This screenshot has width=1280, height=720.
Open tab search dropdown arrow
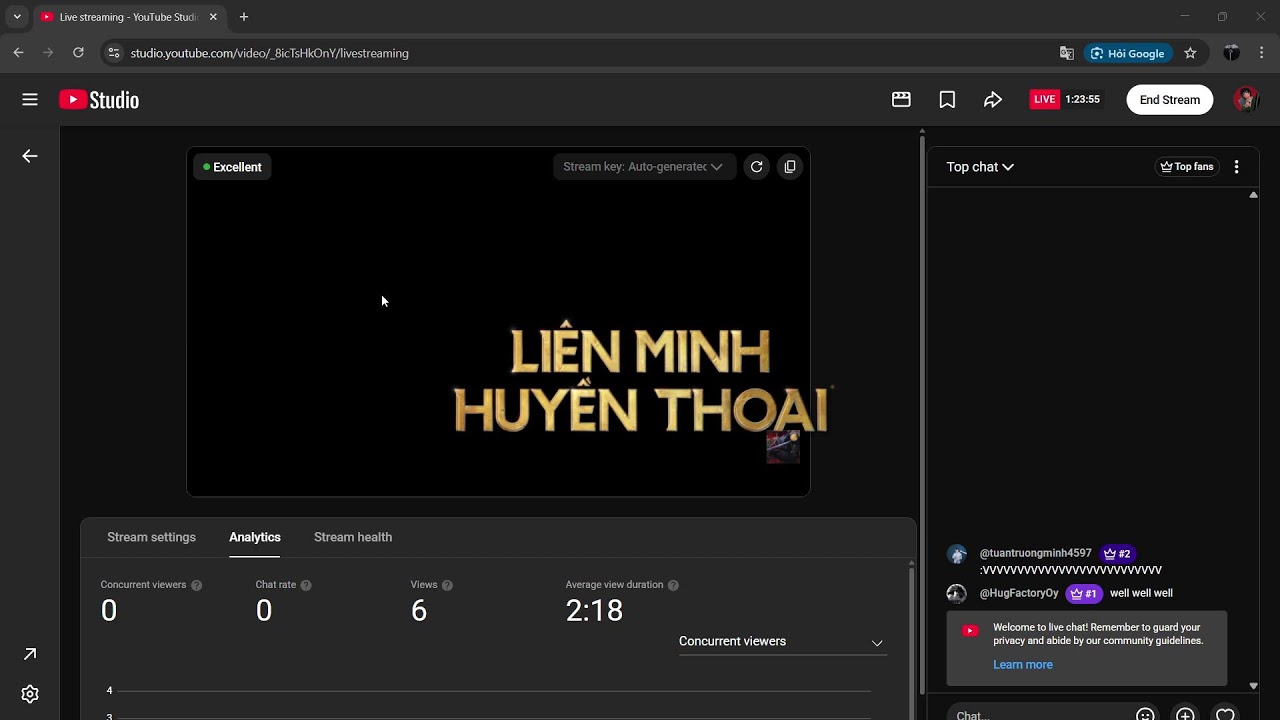[x=17, y=17]
